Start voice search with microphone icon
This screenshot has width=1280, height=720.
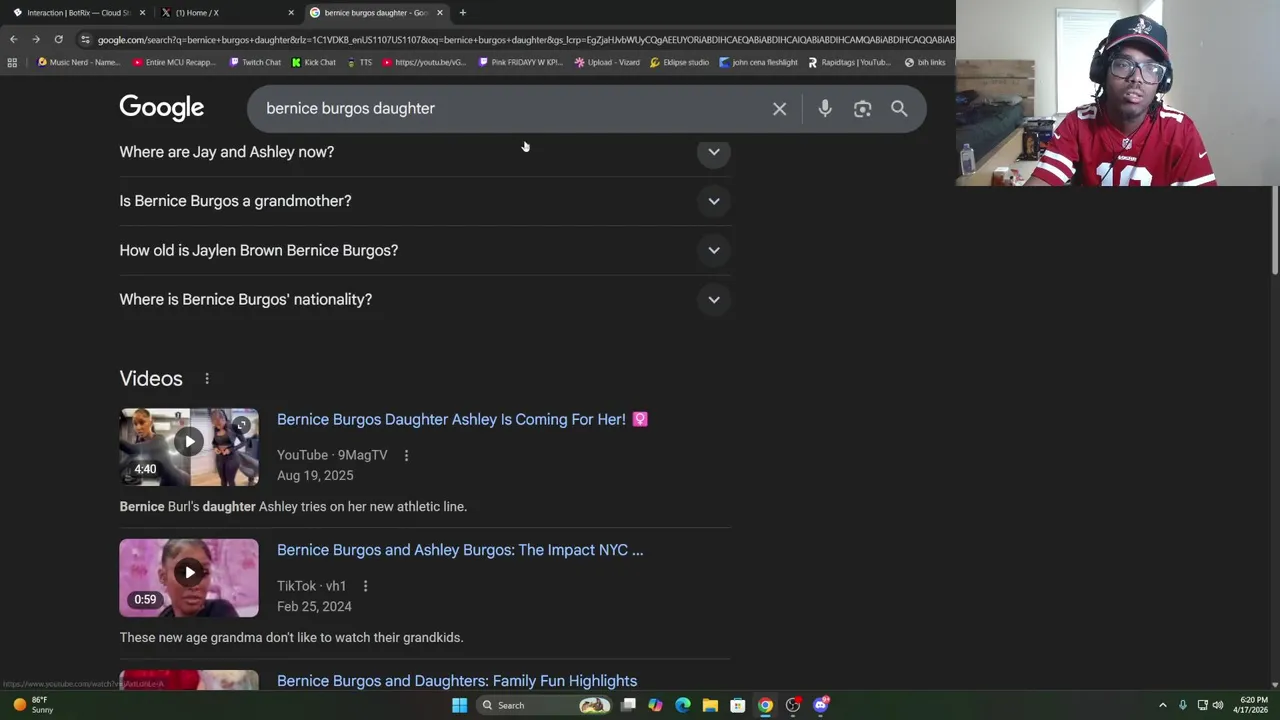(825, 108)
